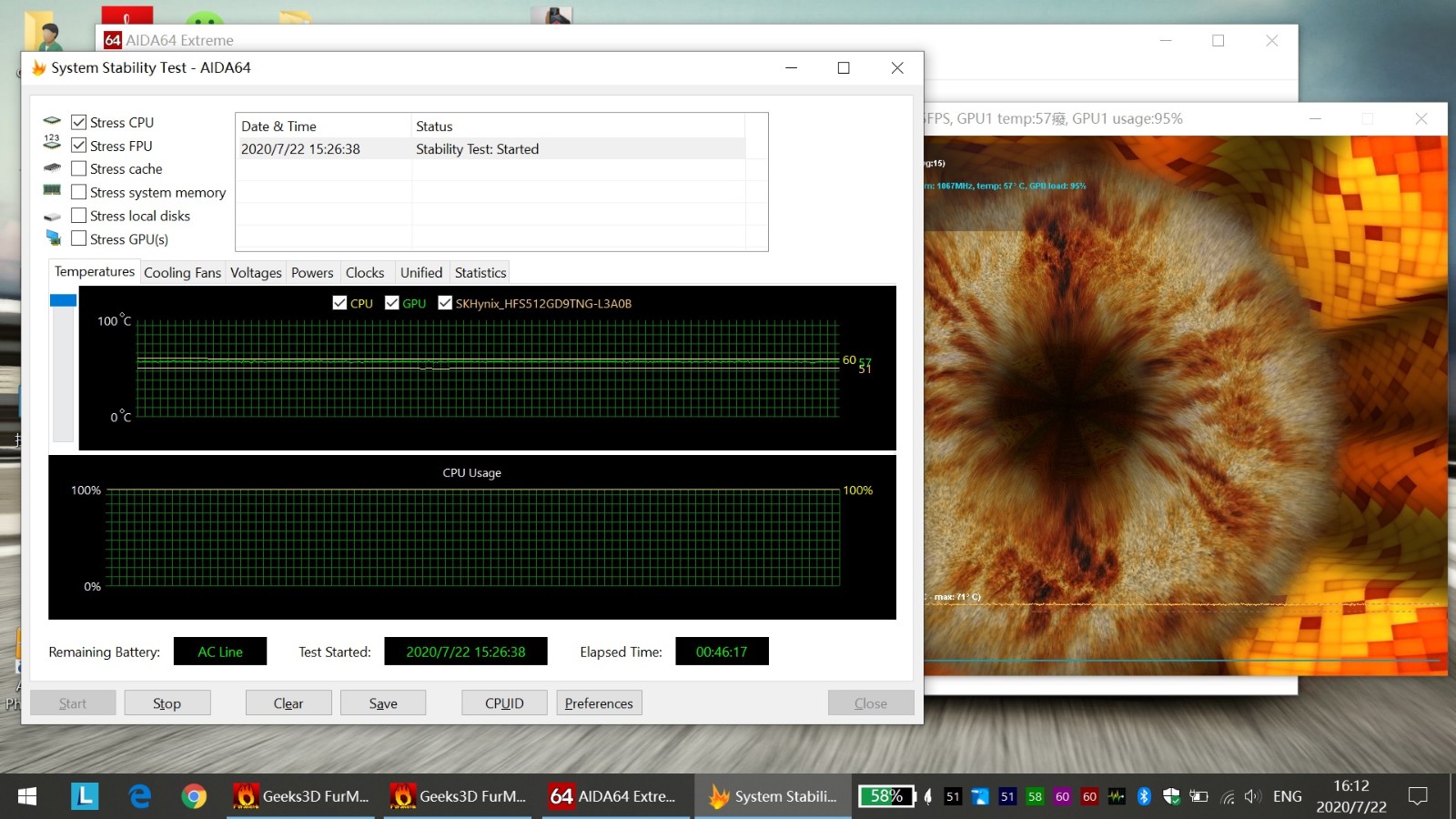Open test Preferences
The width and height of the screenshot is (1456, 819).
click(x=599, y=703)
